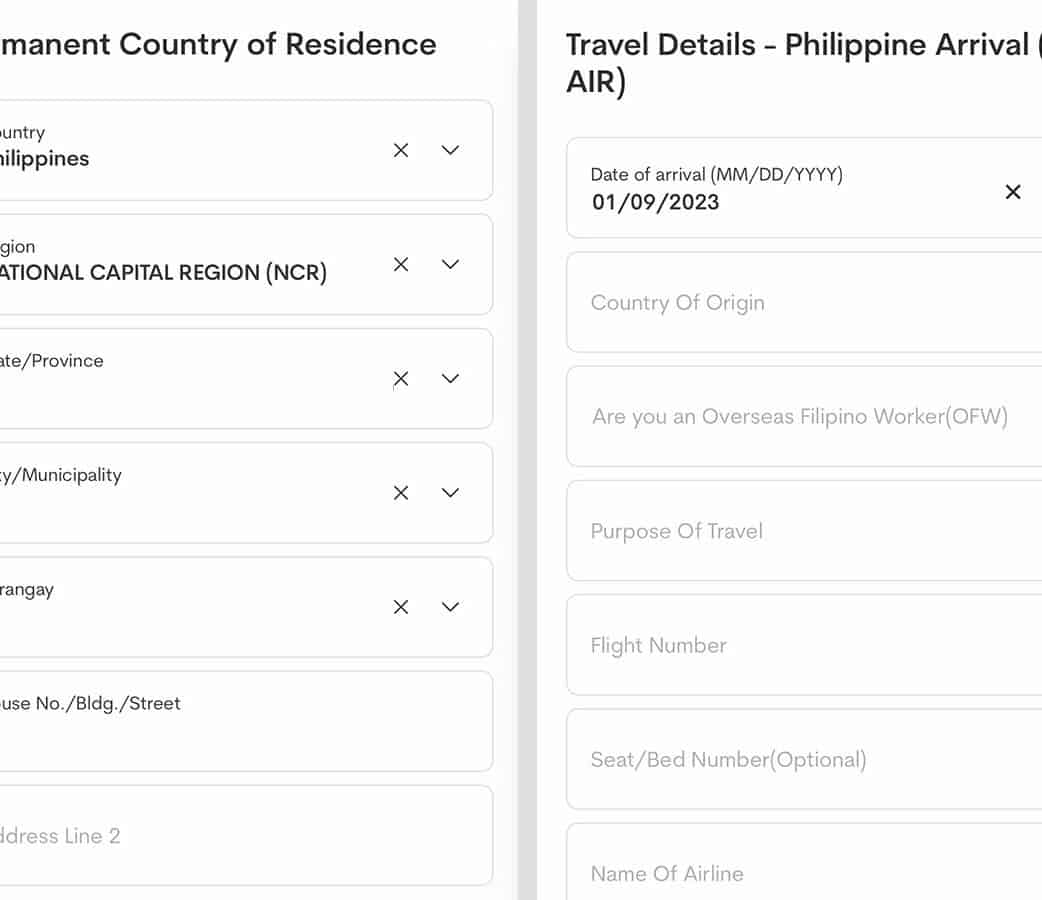Clear the City/Municipality field
Viewport: 1042px width, 900px height.
tap(401, 493)
